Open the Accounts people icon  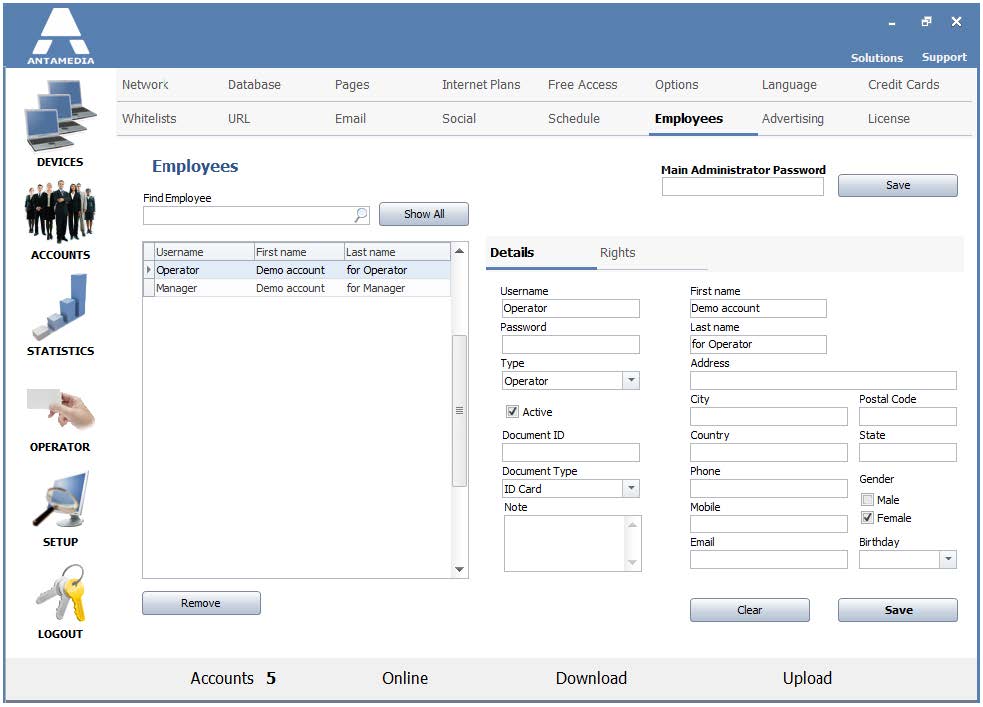tap(60, 211)
